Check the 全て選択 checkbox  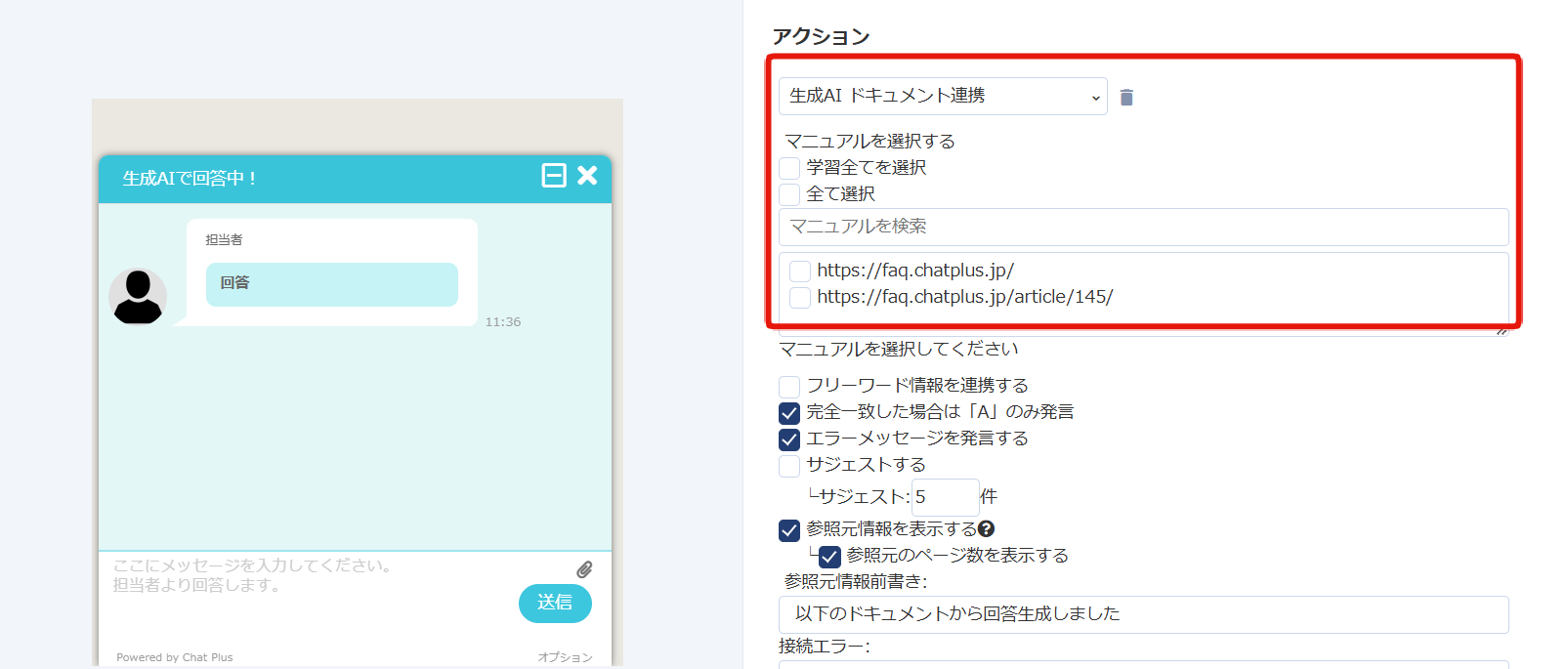point(789,194)
